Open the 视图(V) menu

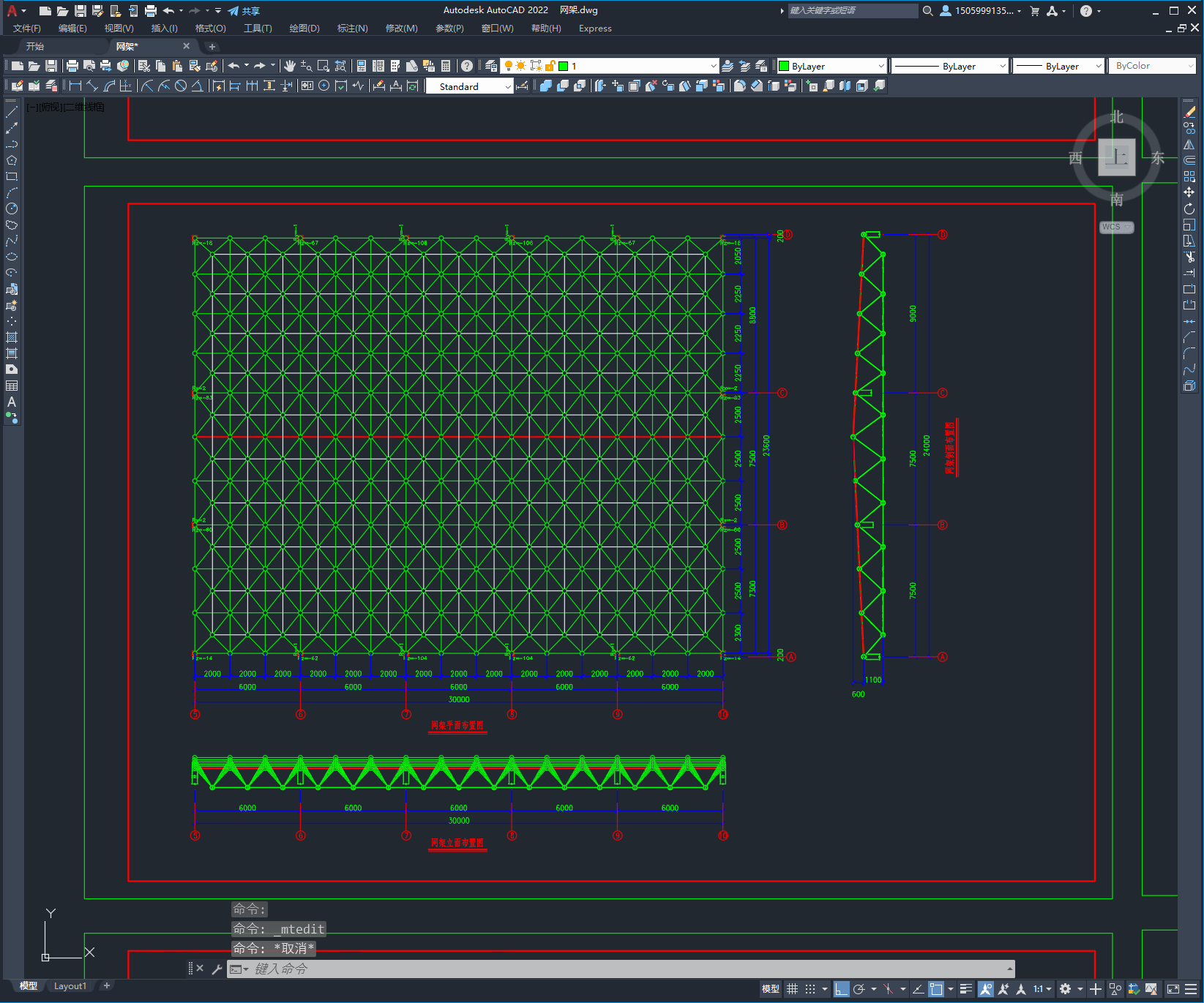[x=119, y=29]
